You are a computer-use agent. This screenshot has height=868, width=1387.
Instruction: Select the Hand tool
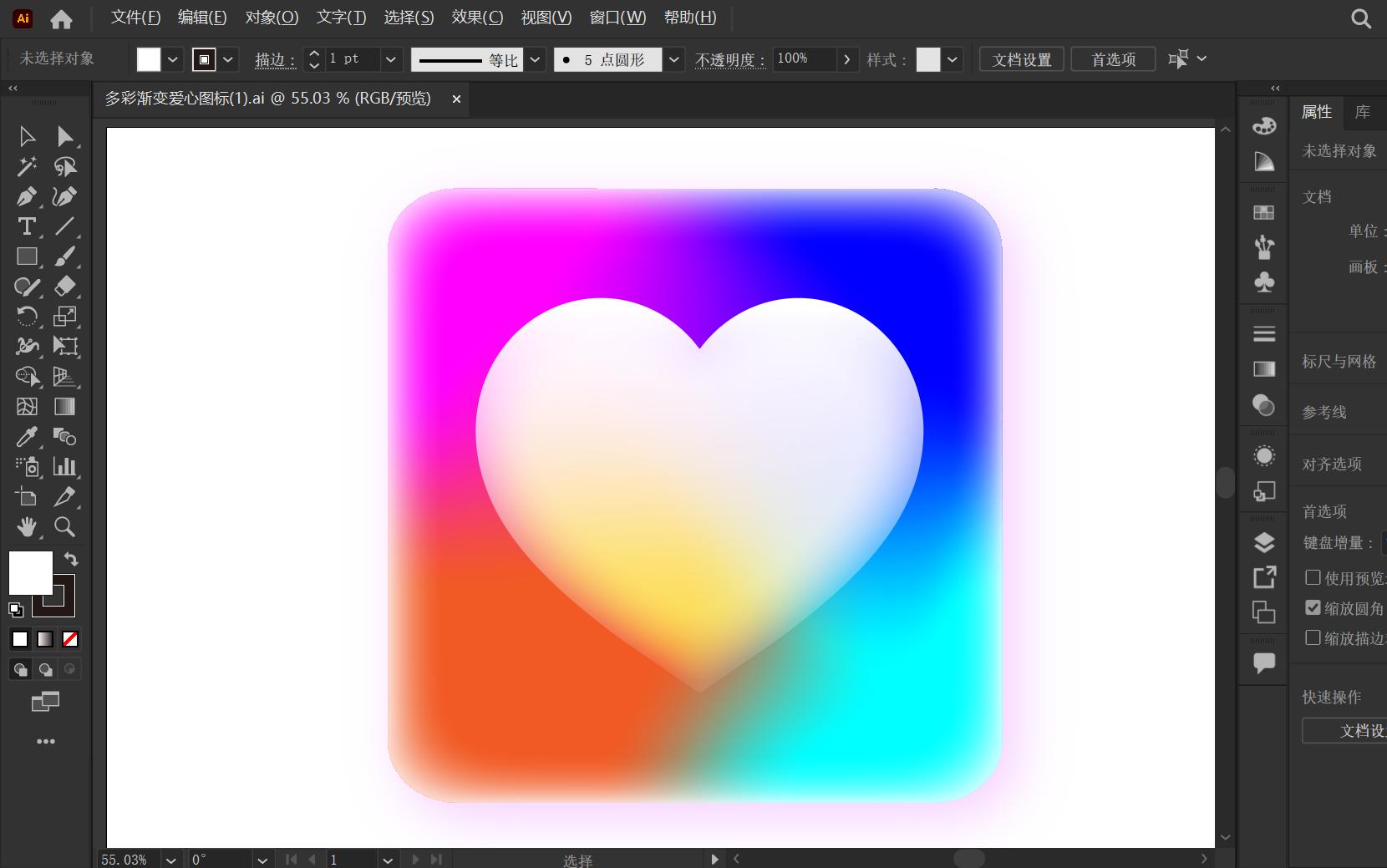[x=27, y=526]
